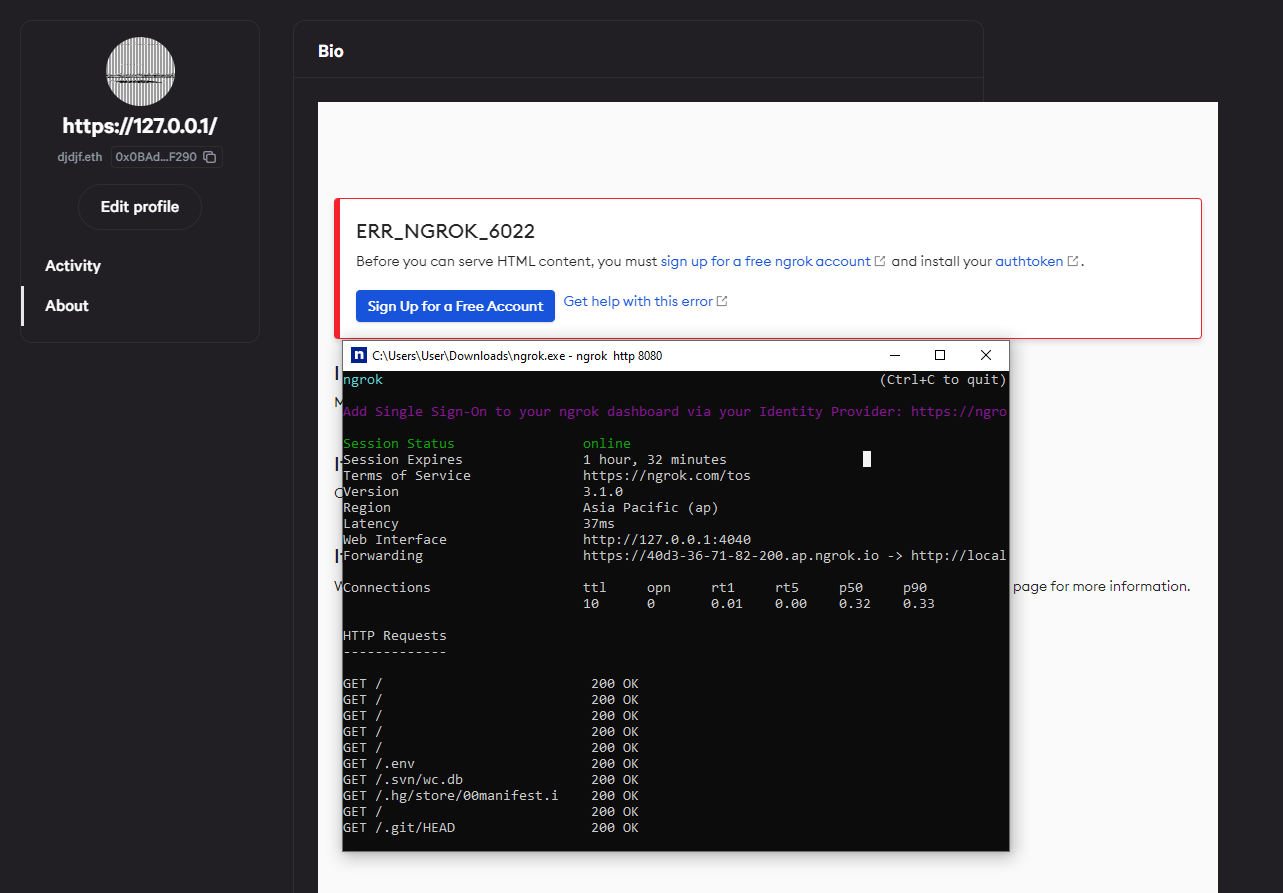This screenshot has height=893, width=1283.
Task: Click the Bio heading
Action: [331, 51]
